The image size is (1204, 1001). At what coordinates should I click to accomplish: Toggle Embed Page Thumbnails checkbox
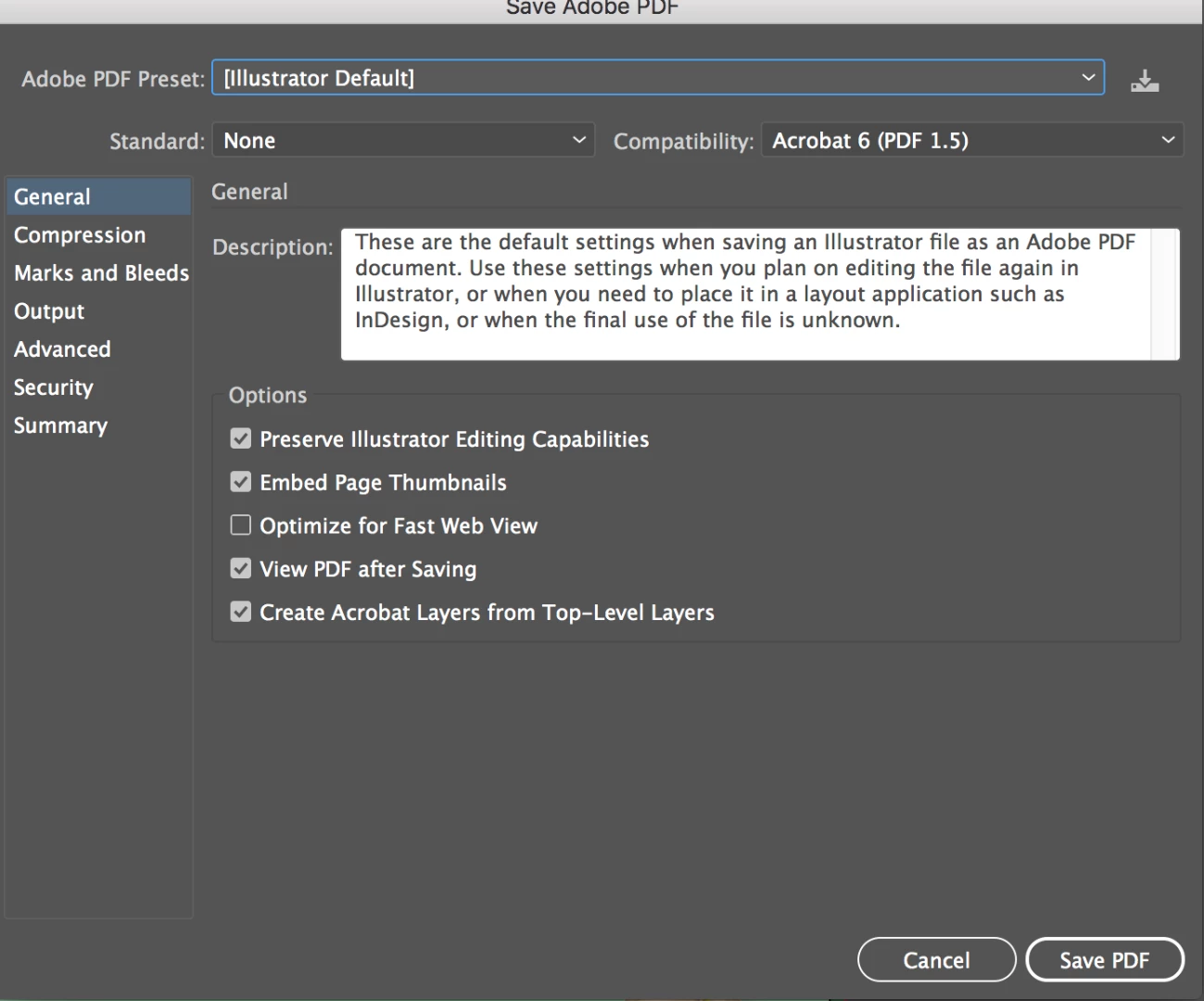point(241,482)
